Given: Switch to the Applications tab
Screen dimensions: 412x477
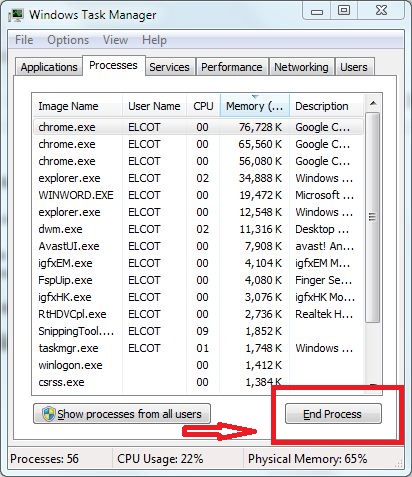Looking at the screenshot, I should coord(49,67).
